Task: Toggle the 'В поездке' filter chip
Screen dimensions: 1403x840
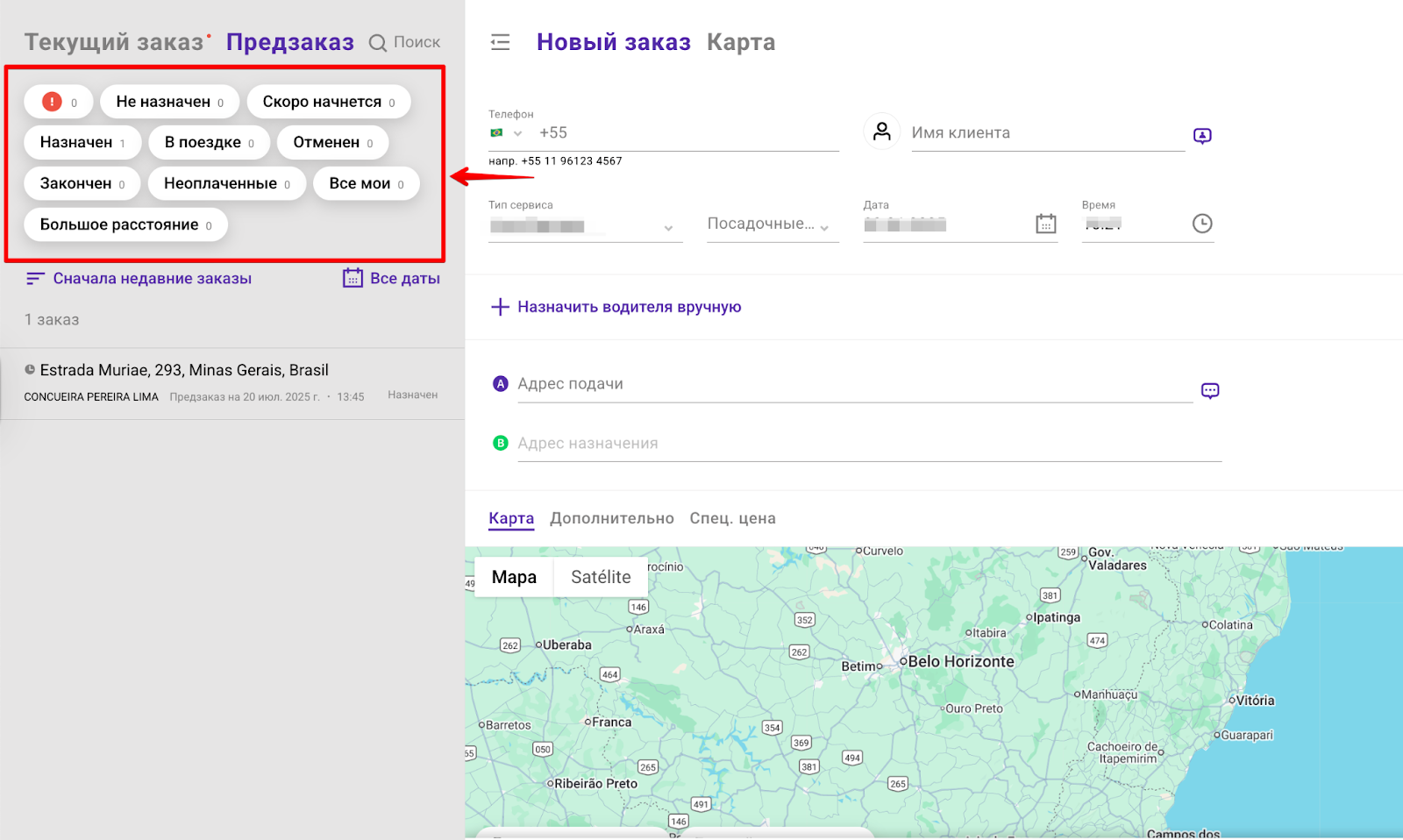Action: (209, 142)
